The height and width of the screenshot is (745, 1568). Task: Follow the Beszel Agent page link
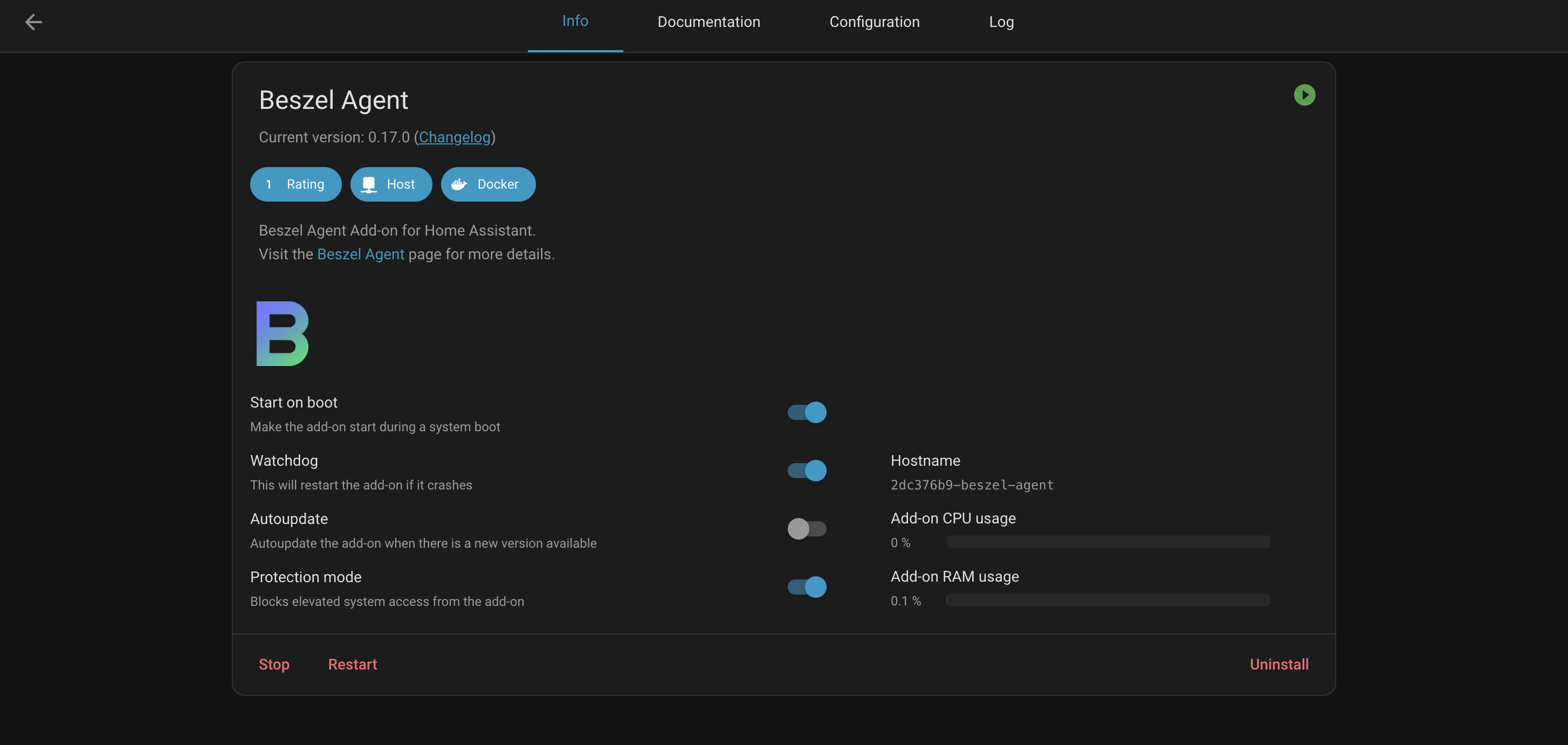click(x=360, y=254)
